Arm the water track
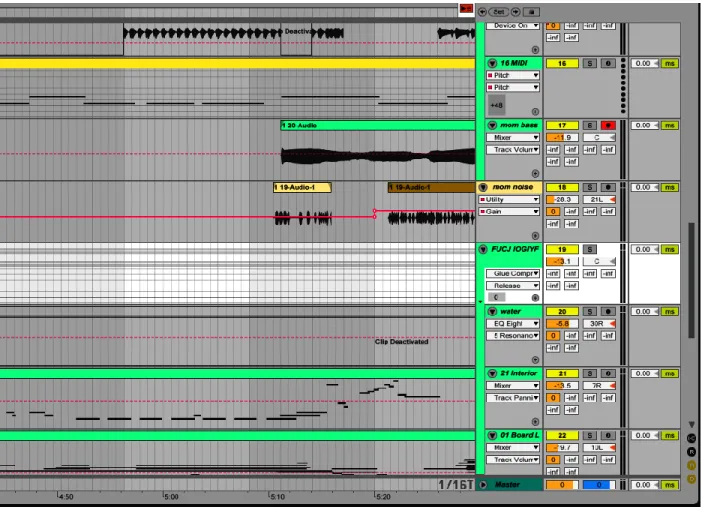Viewport: 702px width, 507px height. [608, 311]
